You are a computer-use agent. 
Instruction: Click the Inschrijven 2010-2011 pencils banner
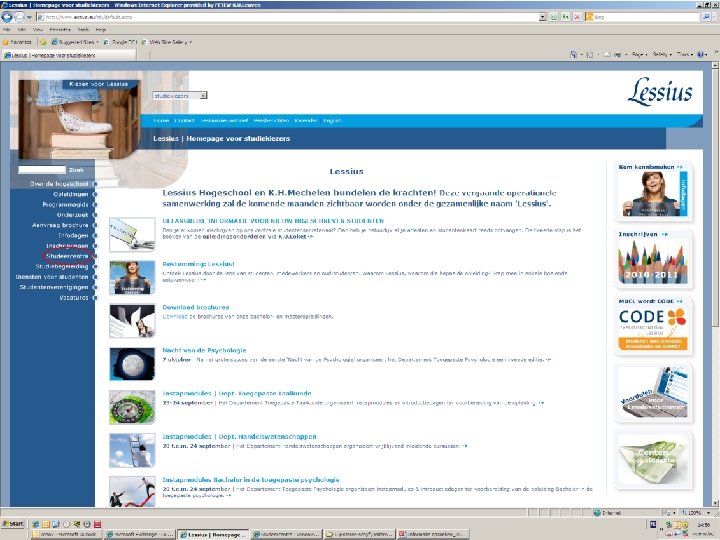tap(652, 259)
